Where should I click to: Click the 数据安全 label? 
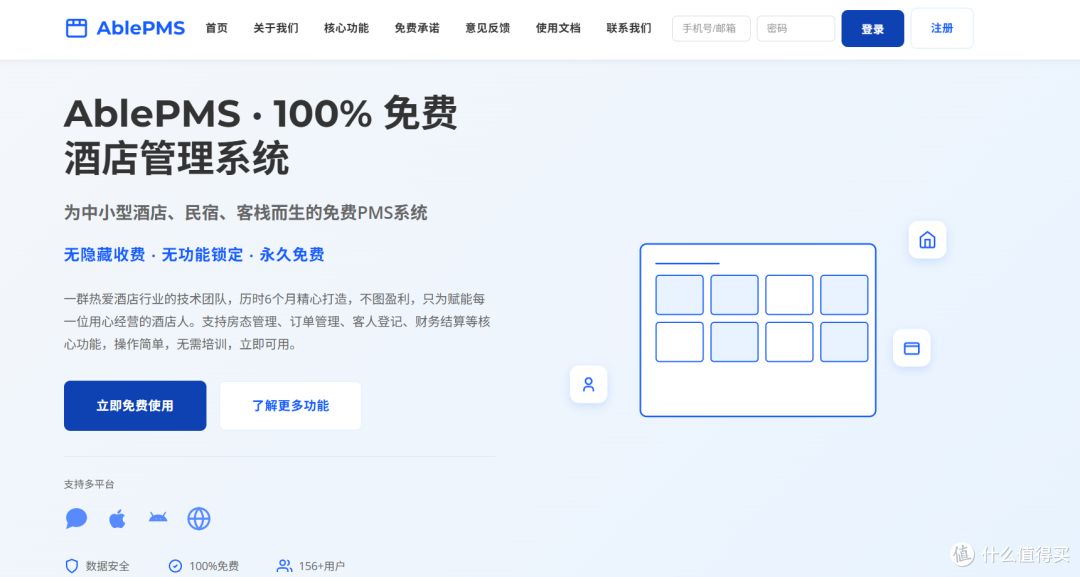107,566
